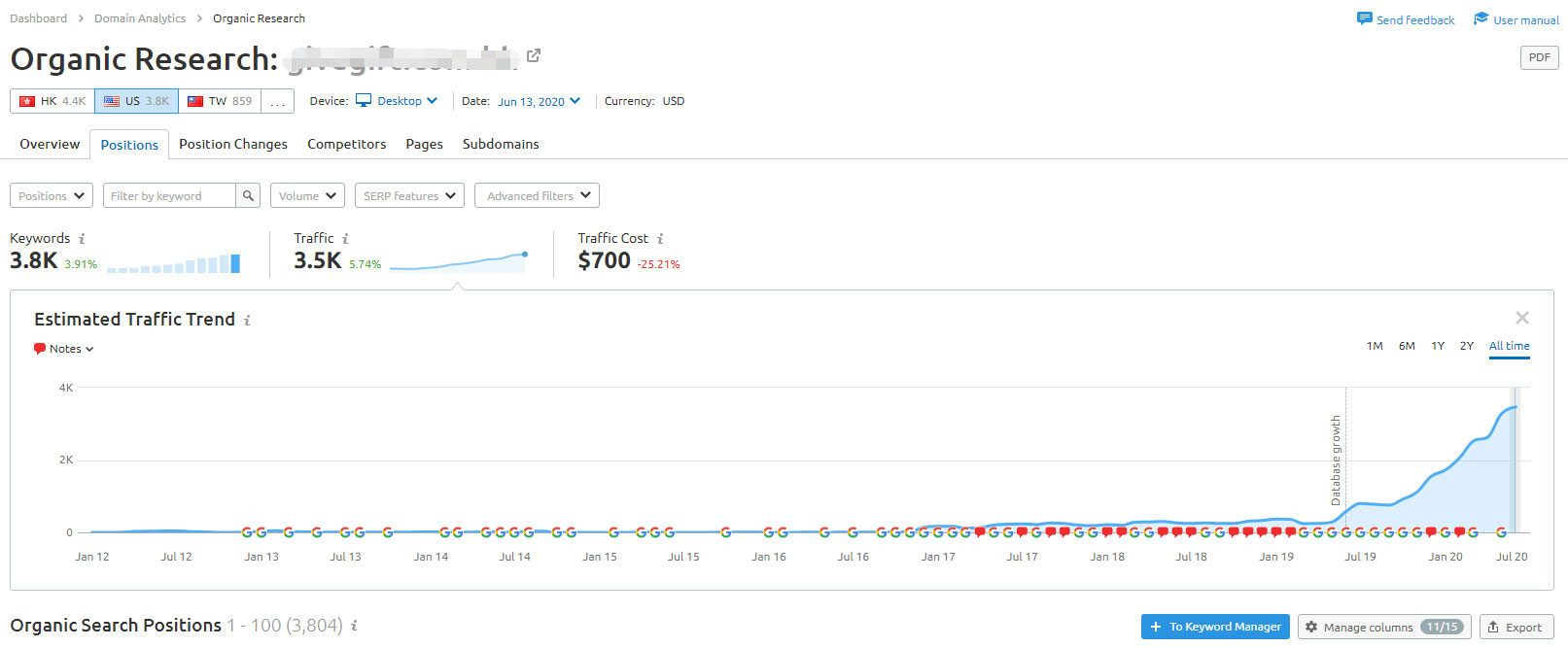
Task: Open the SERP features dropdown
Action: (409, 195)
